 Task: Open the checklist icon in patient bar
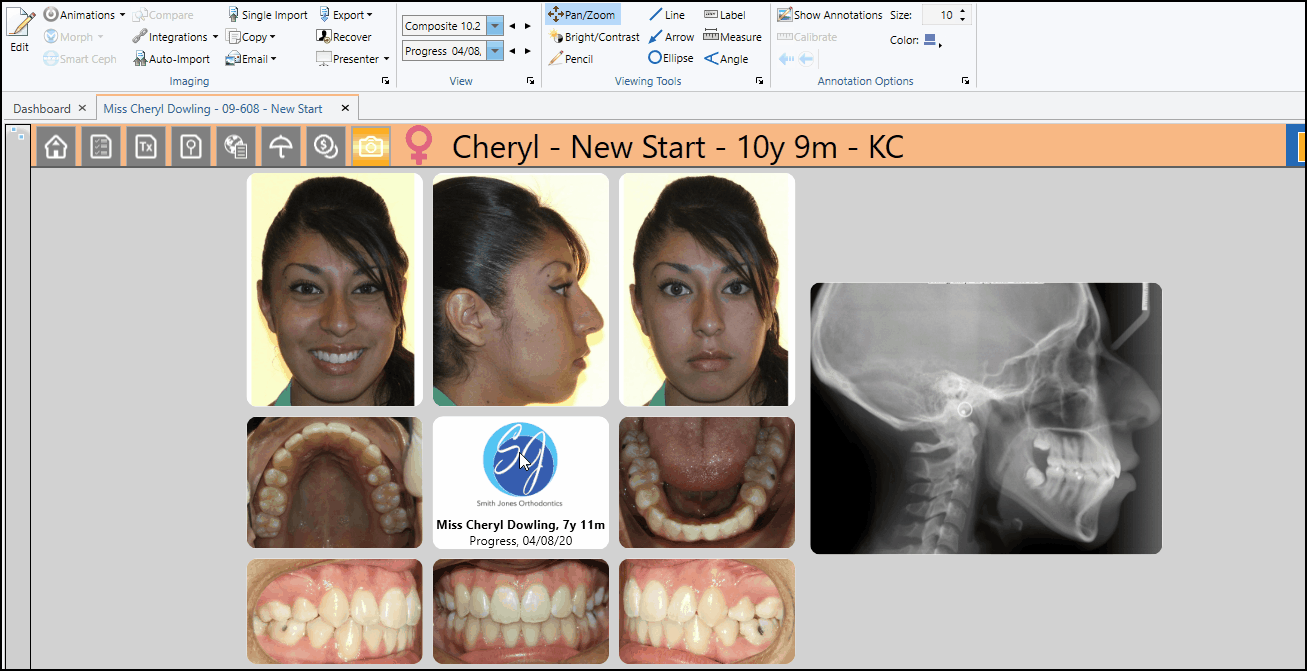tap(101, 147)
